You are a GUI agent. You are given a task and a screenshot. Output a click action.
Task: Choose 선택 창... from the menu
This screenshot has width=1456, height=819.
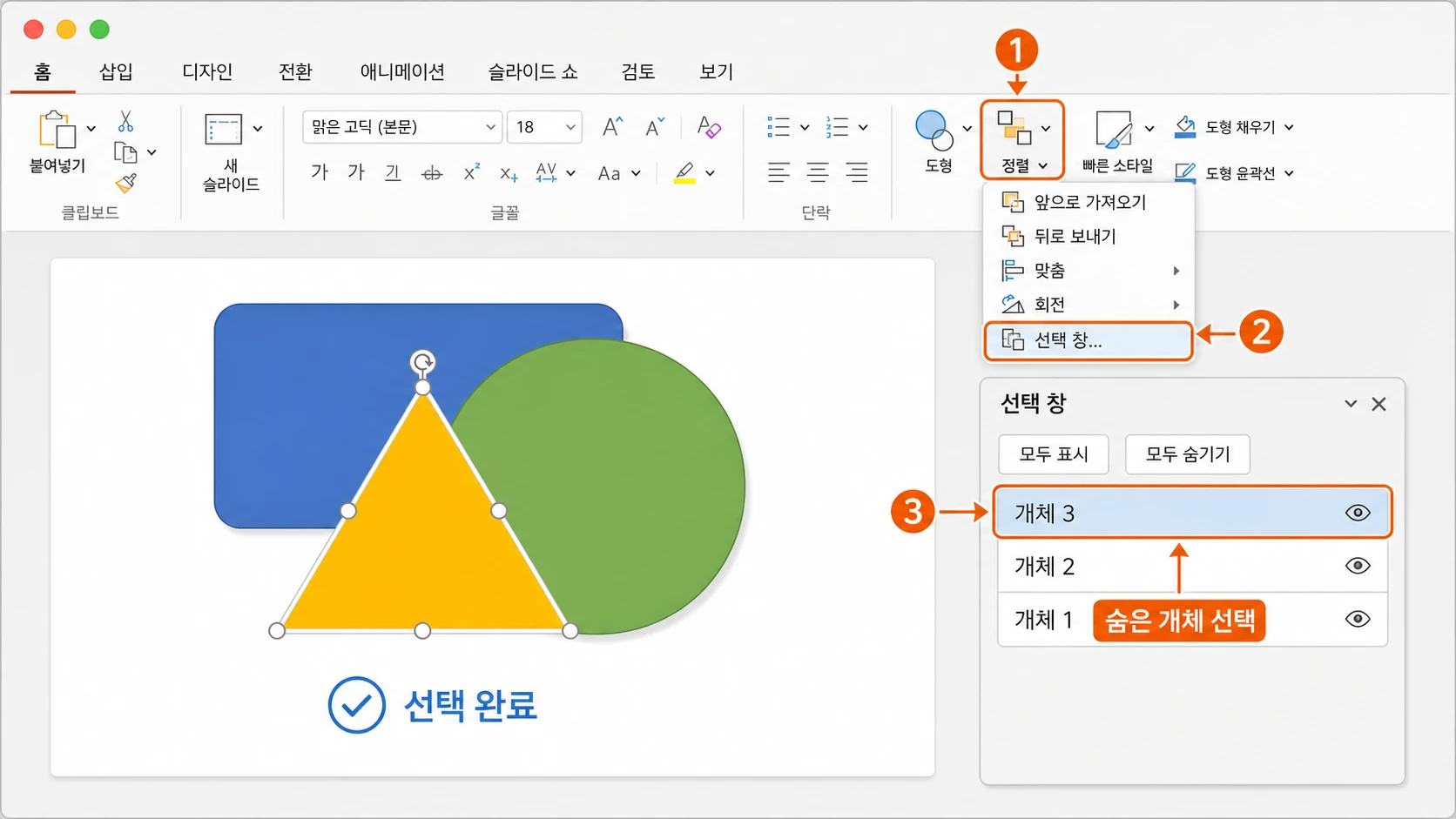point(1089,340)
